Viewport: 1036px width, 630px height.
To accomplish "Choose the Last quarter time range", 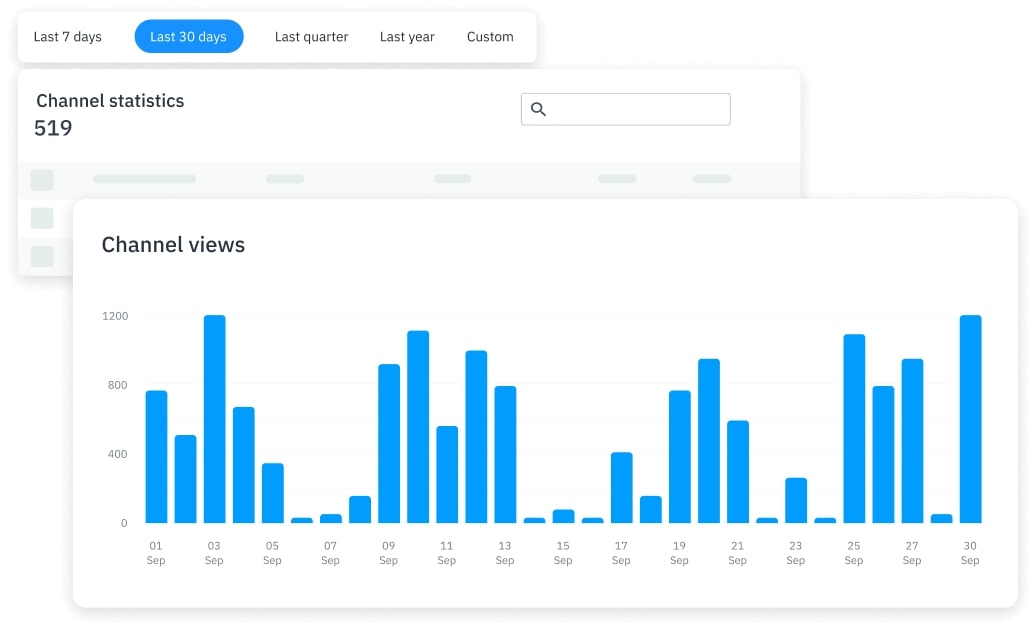I will [312, 37].
